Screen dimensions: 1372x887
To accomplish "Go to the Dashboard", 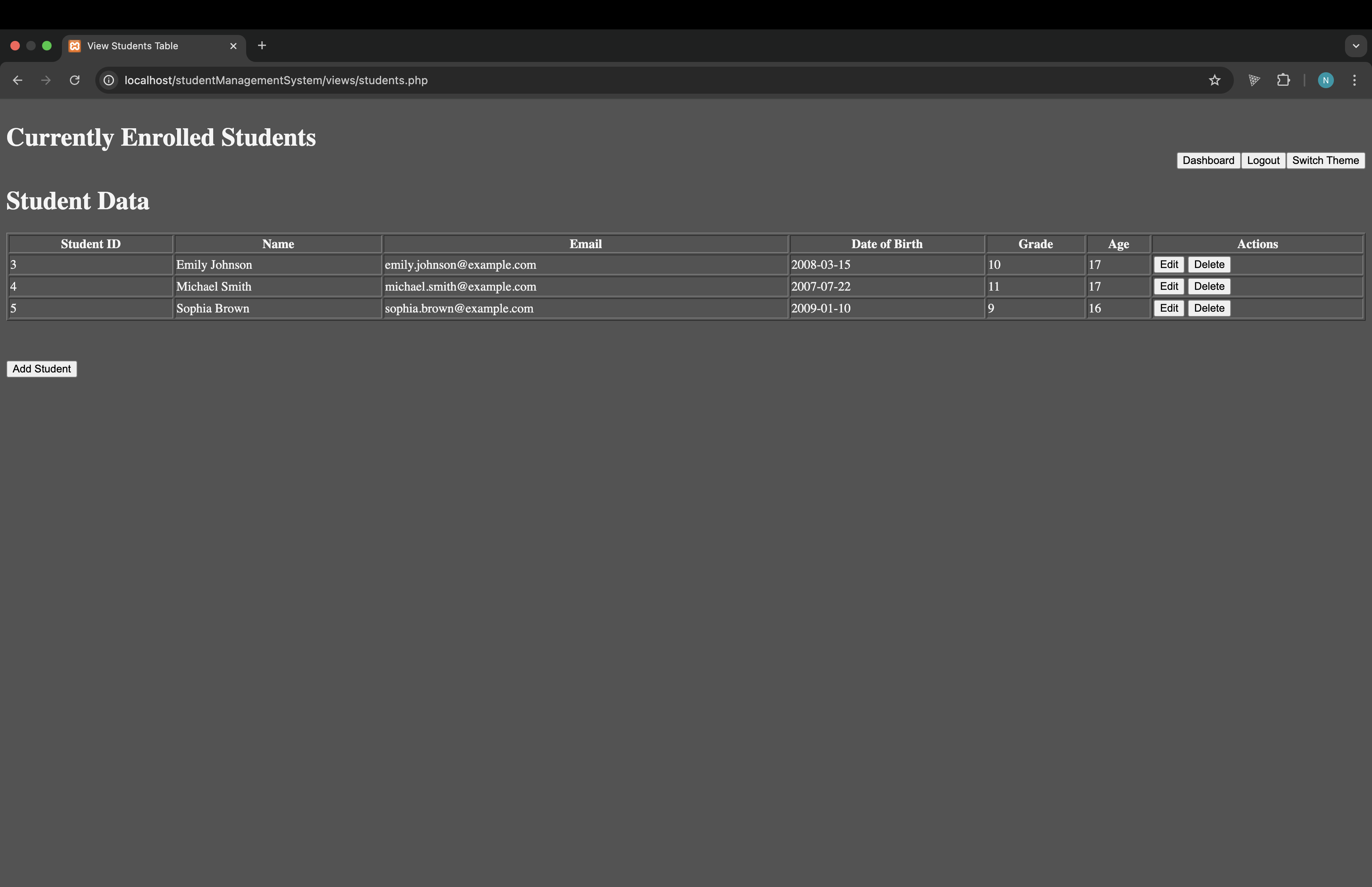I will [x=1208, y=161].
